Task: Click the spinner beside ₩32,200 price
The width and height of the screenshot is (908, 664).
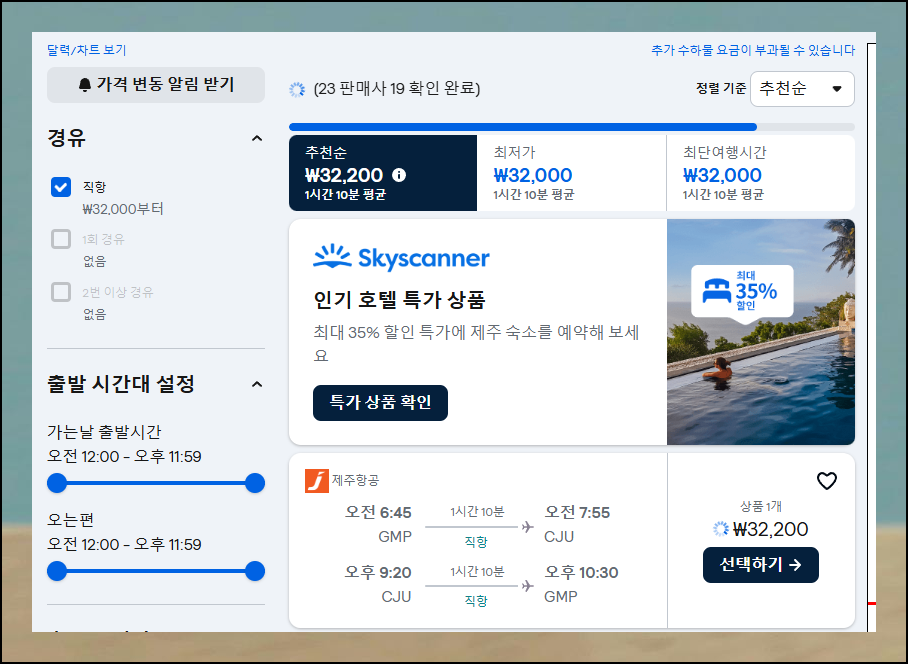Action: point(720,529)
